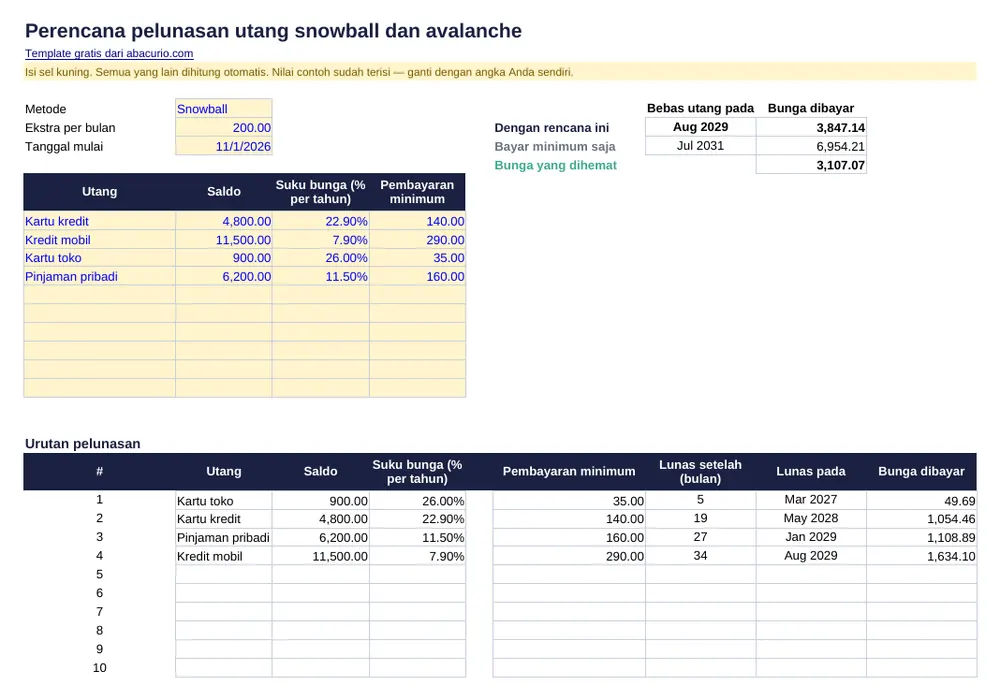The height and width of the screenshot is (700, 1000).
Task: Click the Ekstra per bulan value 200.00
Action: pos(224,128)
